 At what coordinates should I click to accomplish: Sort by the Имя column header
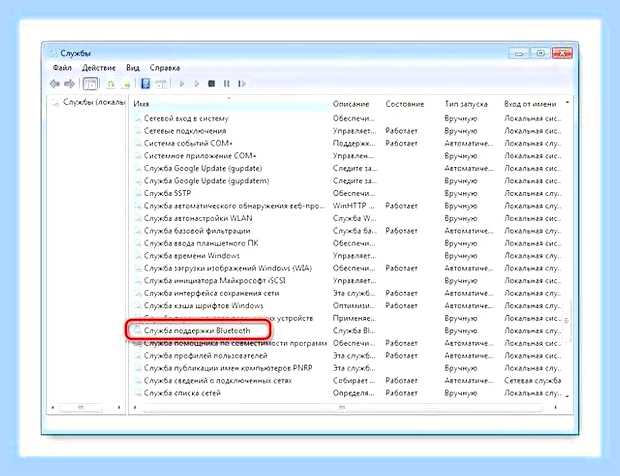click(x=141, y=104)
